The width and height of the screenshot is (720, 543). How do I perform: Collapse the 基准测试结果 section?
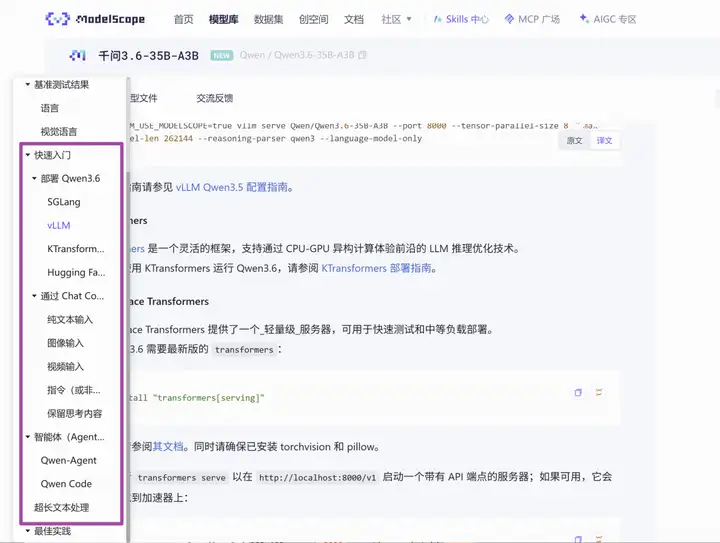click(28, 84)
